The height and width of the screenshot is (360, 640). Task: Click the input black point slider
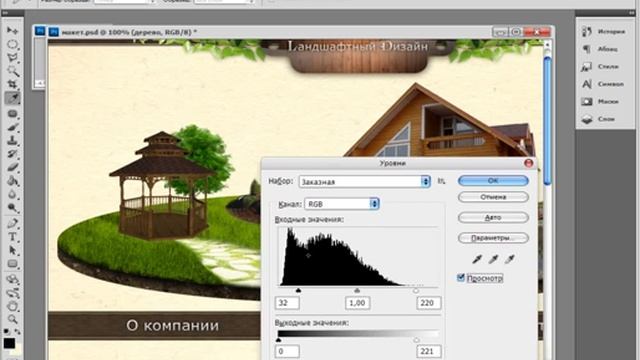click(298, 290)
